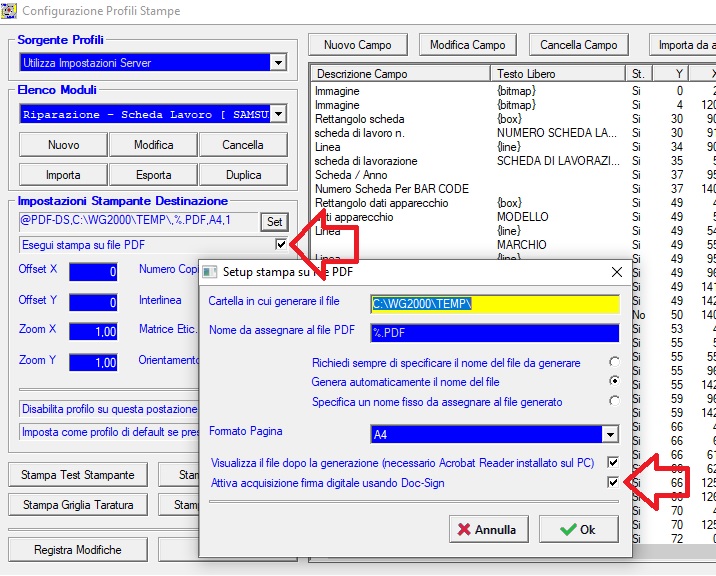Select Richiedi sempre di specificare il nome option
716x576 pixels.
coord(613,361)
